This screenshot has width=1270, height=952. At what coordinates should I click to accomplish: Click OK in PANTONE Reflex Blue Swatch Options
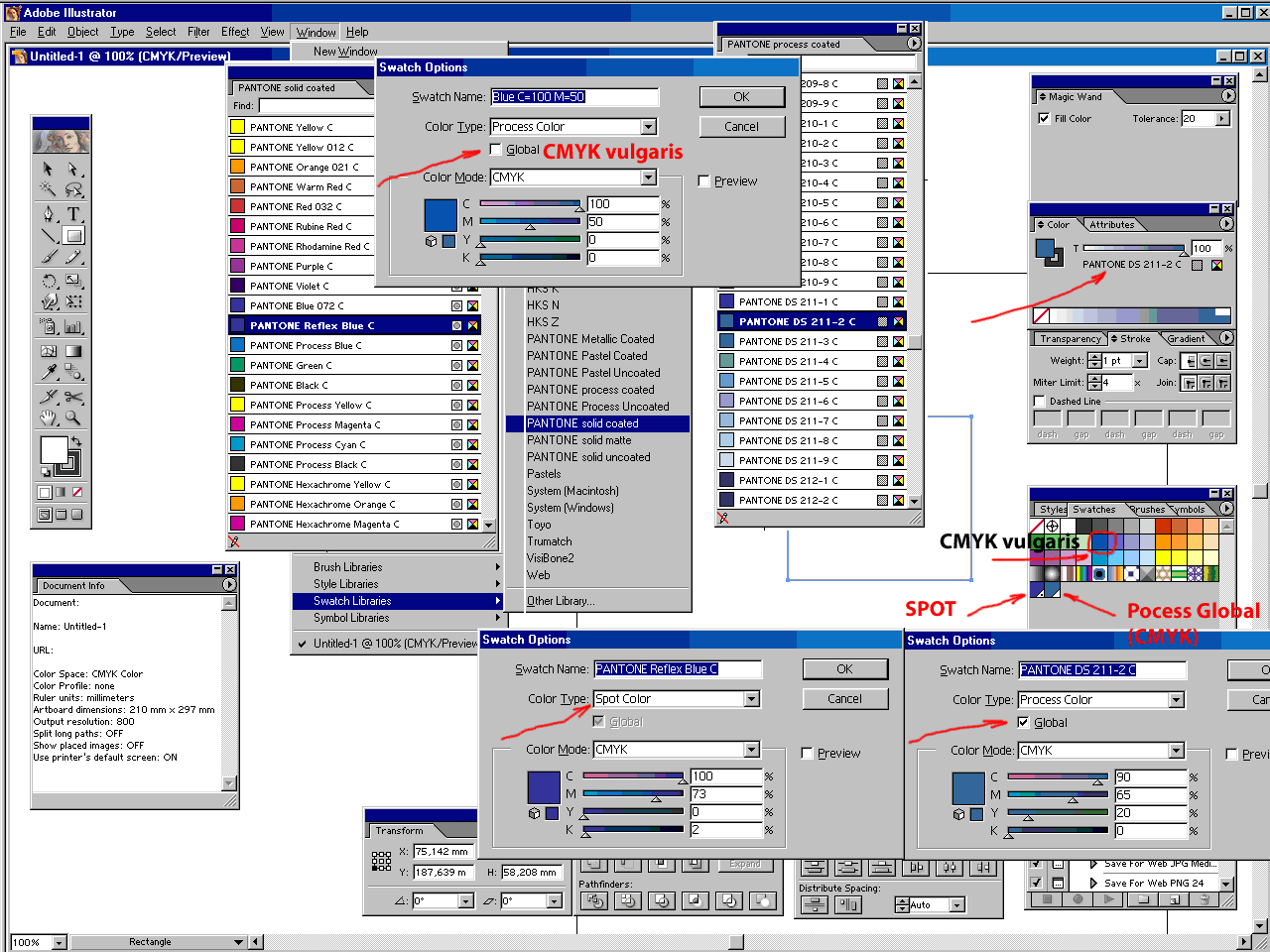[844, 669]
